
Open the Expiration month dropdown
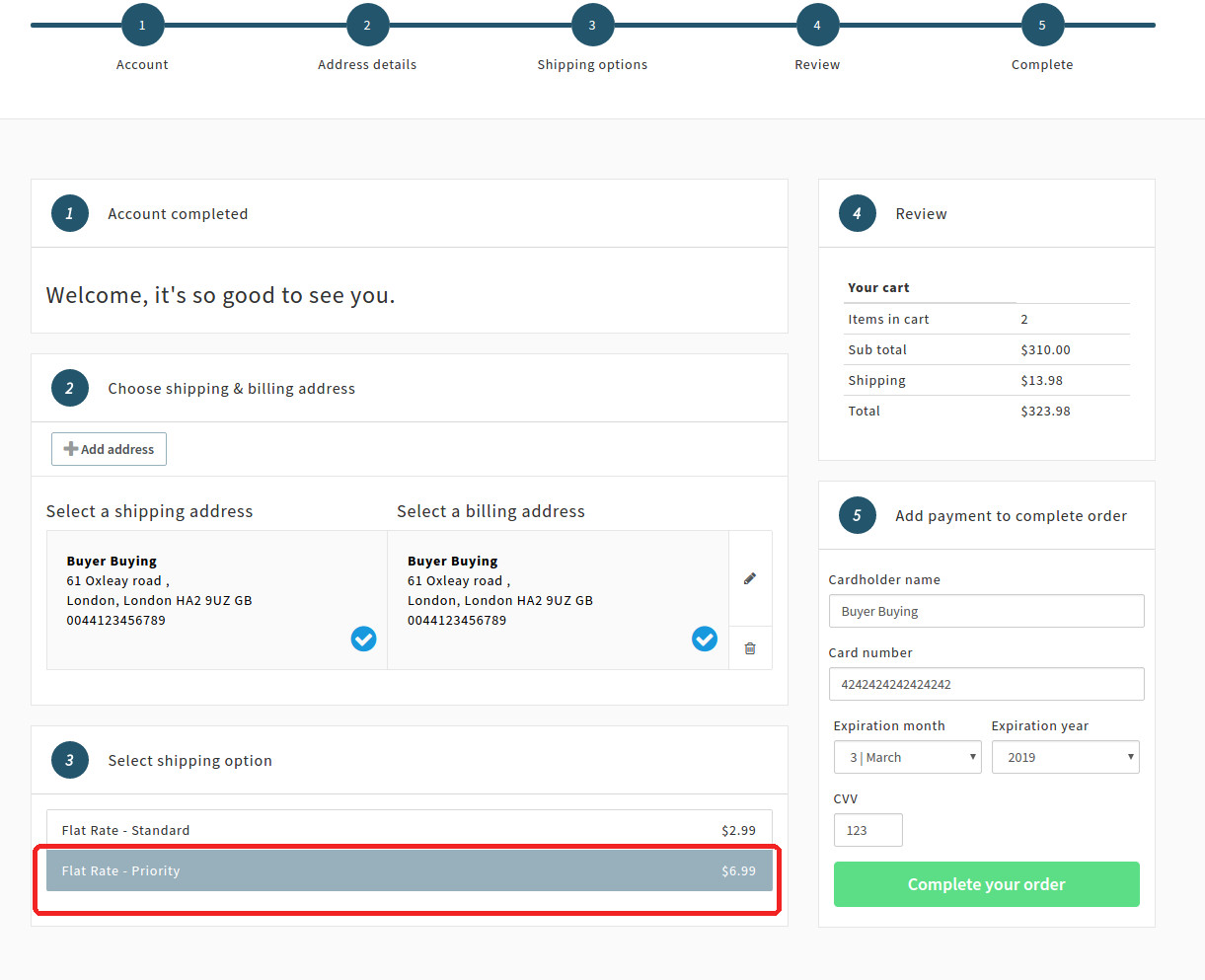point(908,757)
